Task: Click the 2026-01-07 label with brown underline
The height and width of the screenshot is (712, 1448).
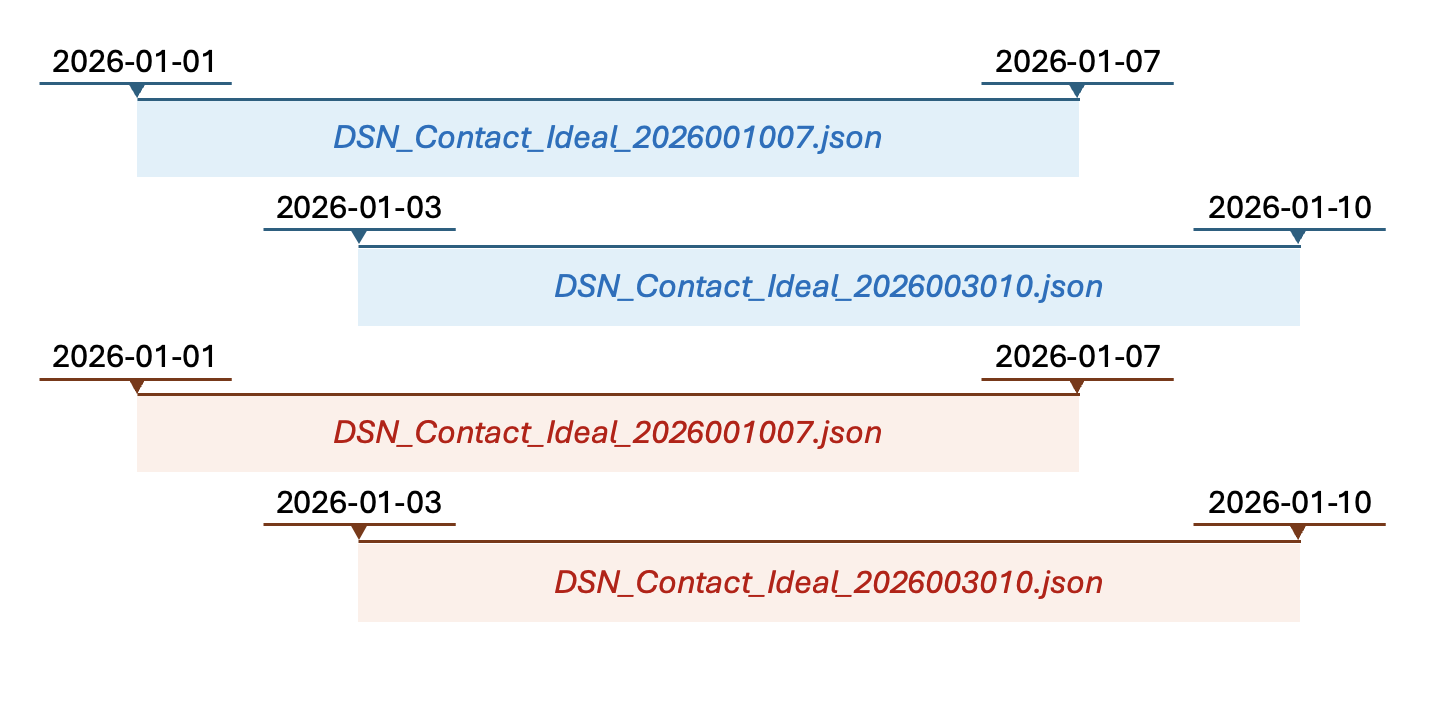Action: pos(1078,357)
